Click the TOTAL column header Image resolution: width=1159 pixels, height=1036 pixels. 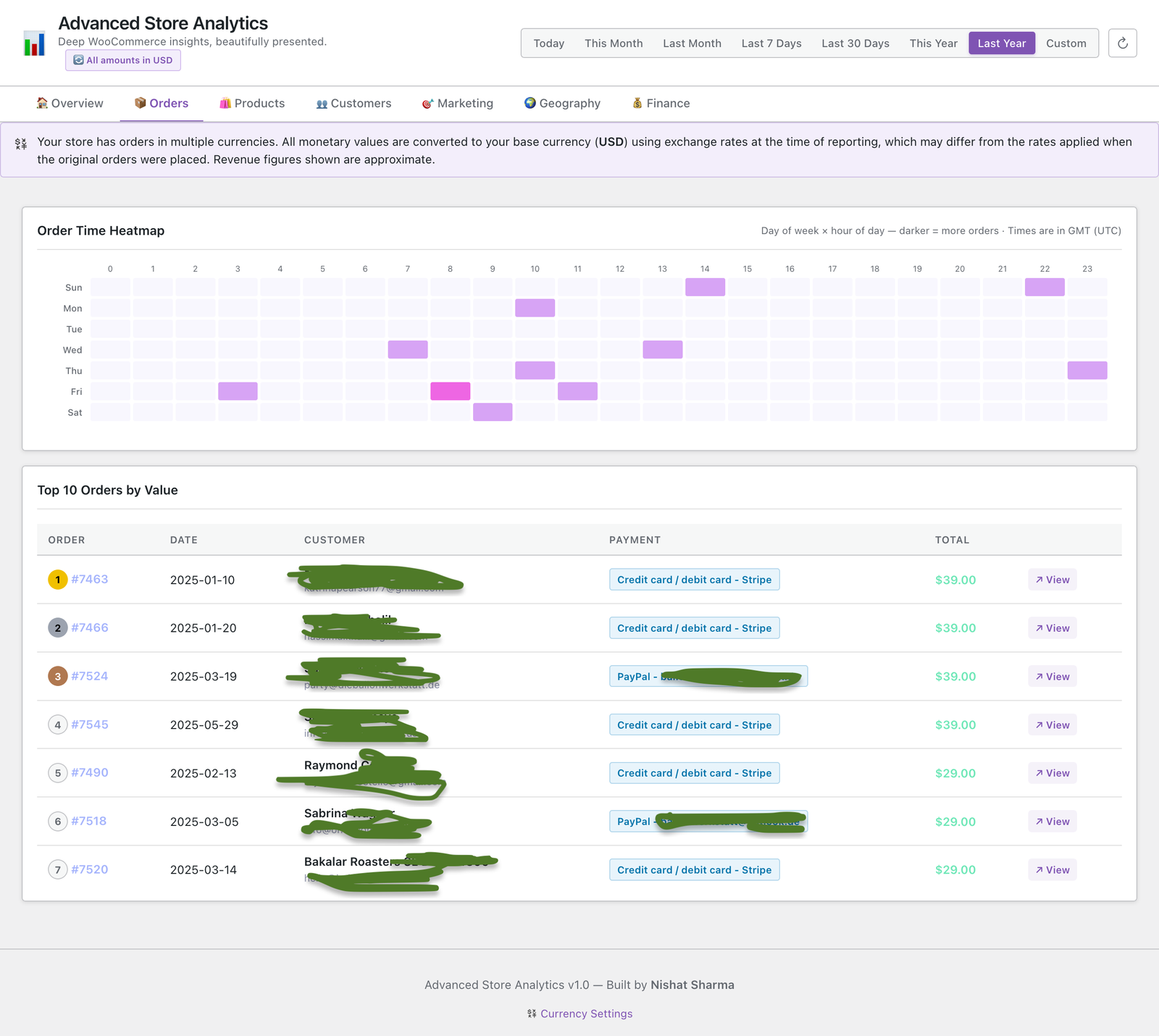952,540
